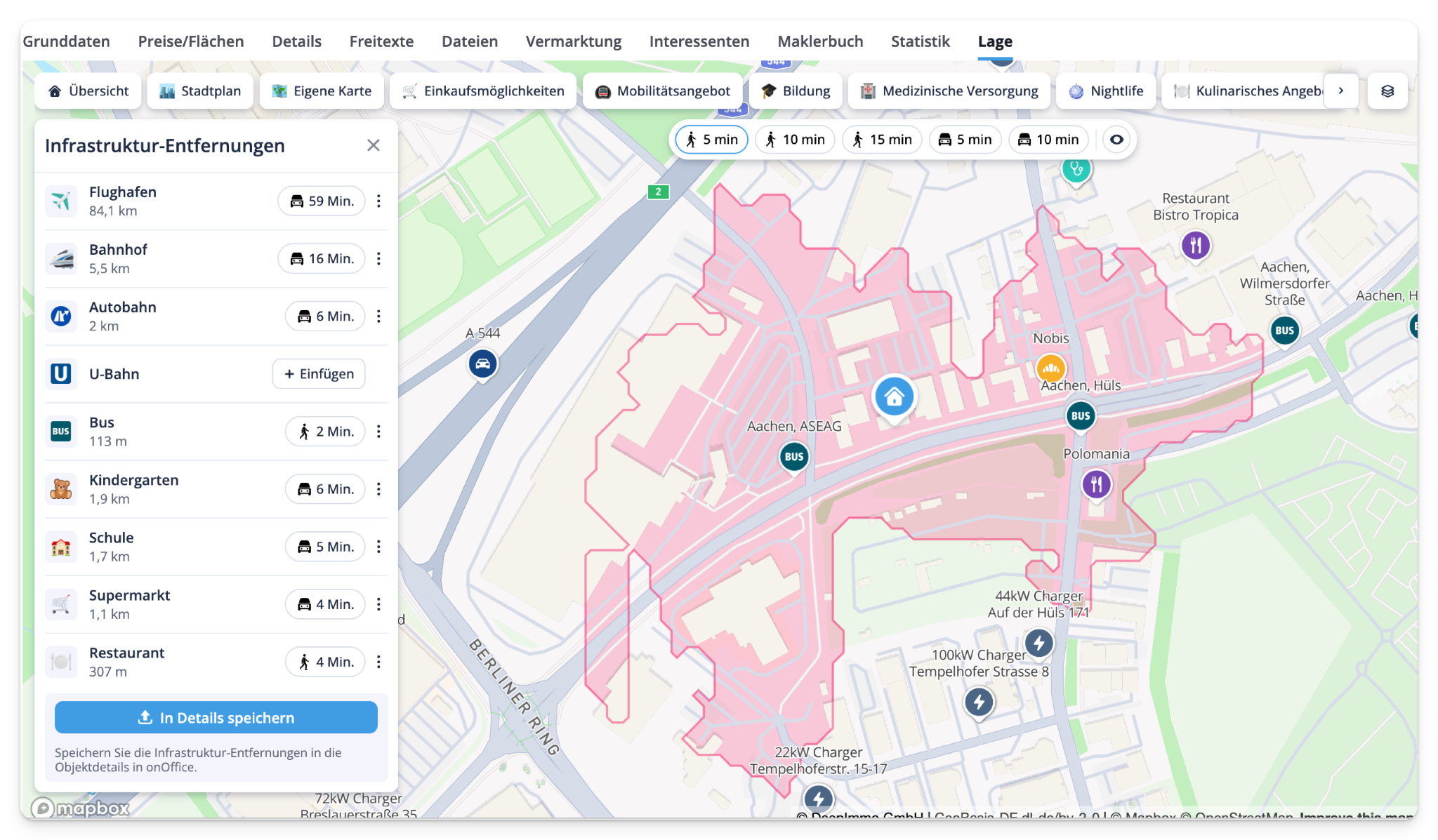Select Restaurant Bistro Tropica marker
The height and width of the screenshot is (840, 1438).
point(1196,246)
